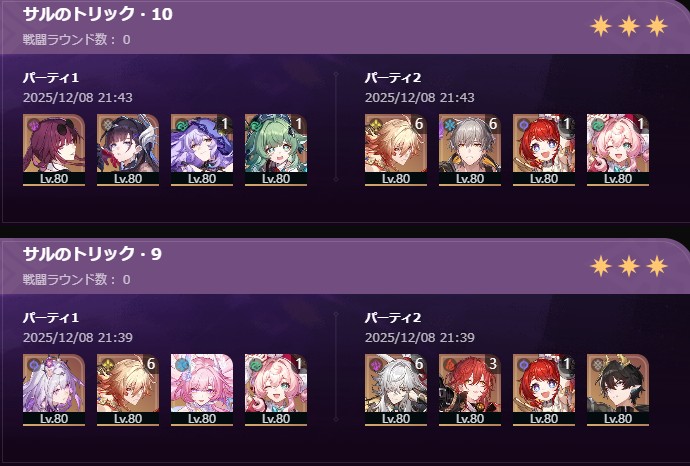690x466 pixels.
Task: Click the dark-haired horned character in stage 9 Party 2
Action: coord(617,389)
